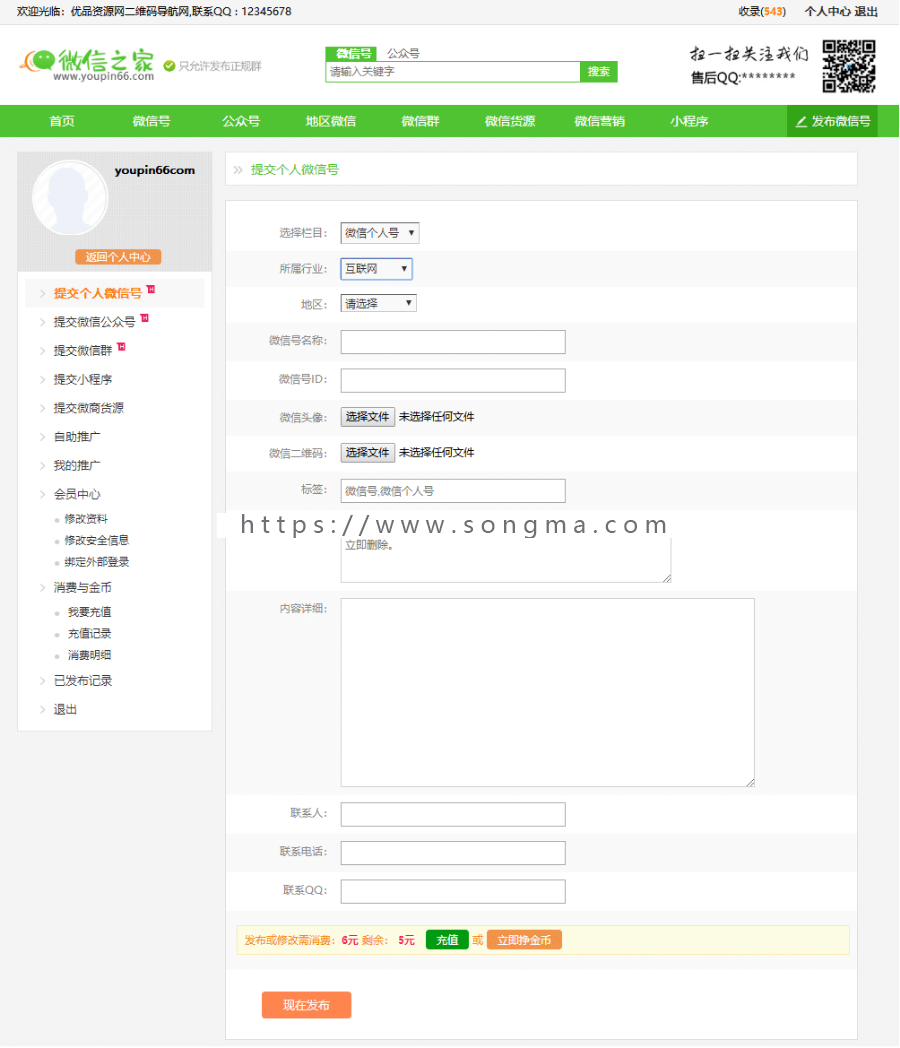Screen dimensions: 900x1048
Task: Focus the 微信号名称 input field
Action: 453,342
